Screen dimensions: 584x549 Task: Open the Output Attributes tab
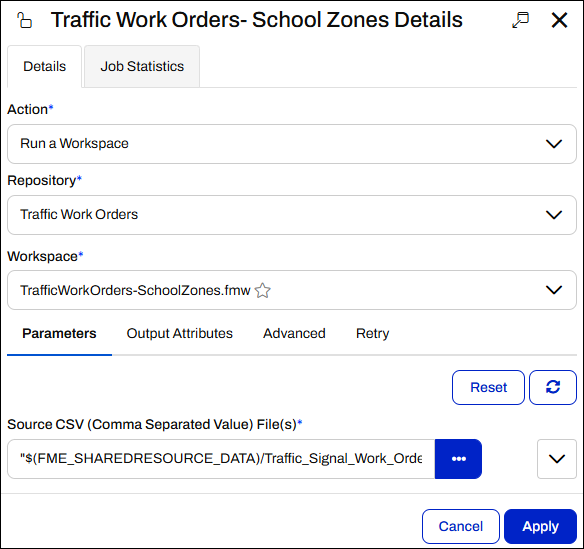(x=180, y=333)
